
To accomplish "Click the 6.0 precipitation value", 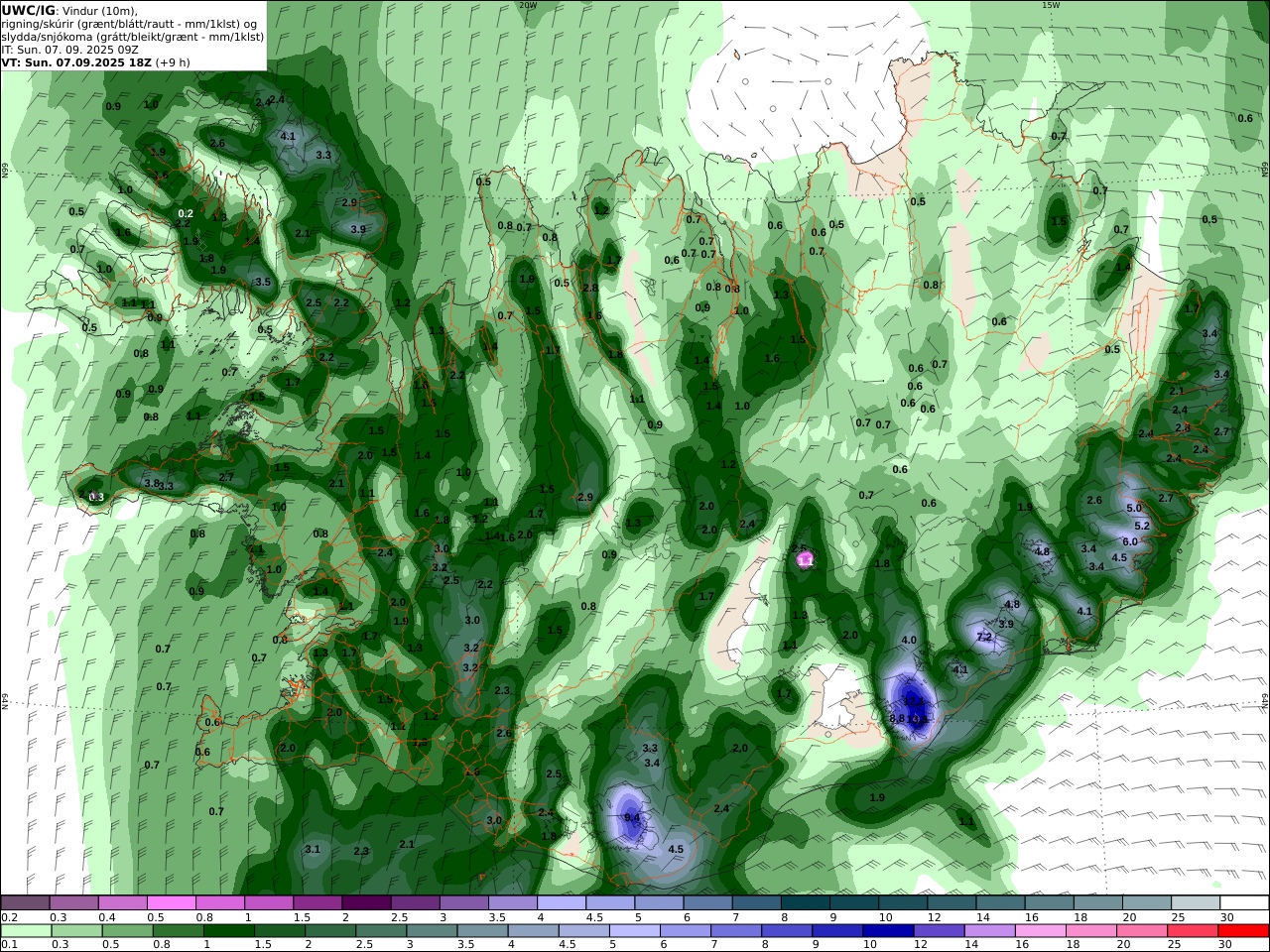I will (1129, 541).
